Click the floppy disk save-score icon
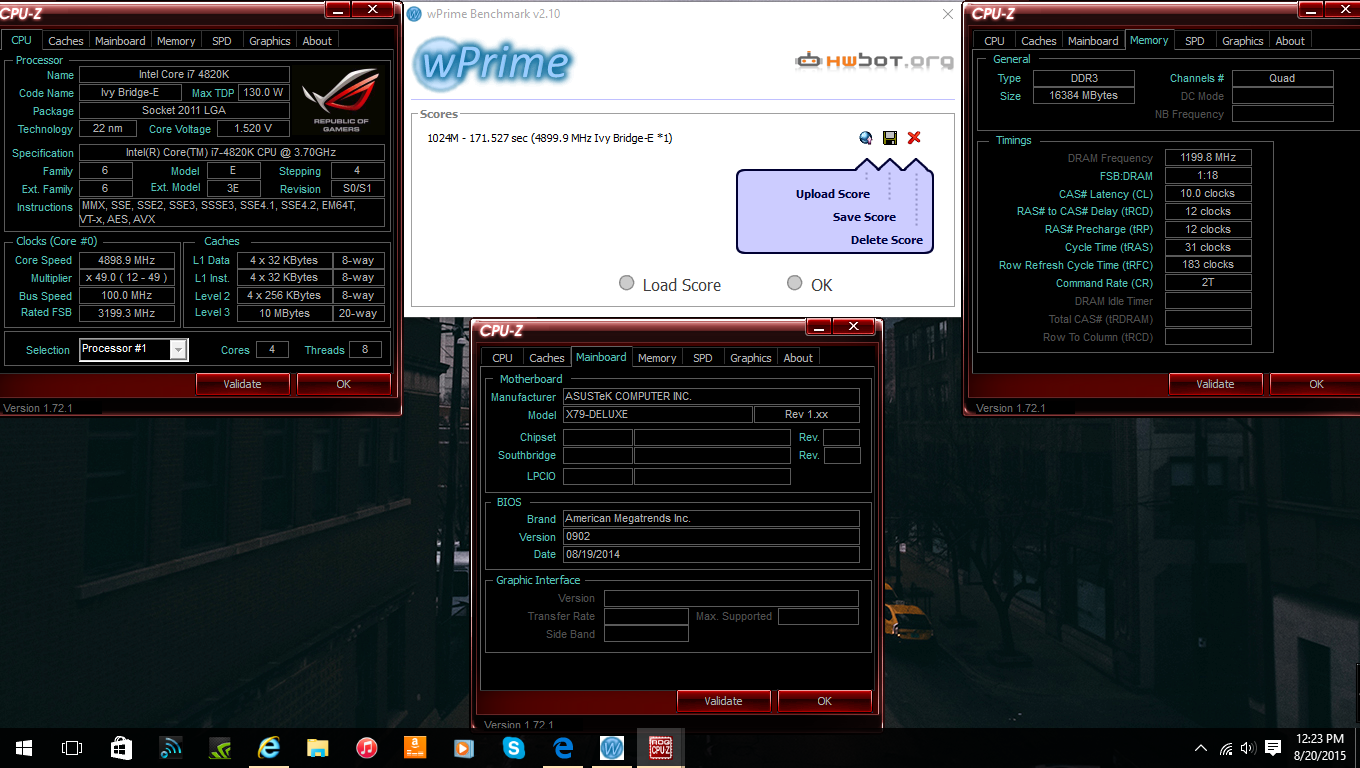Image resolution: width=1360 pixels, height=768 pixels. coord(890,138)
